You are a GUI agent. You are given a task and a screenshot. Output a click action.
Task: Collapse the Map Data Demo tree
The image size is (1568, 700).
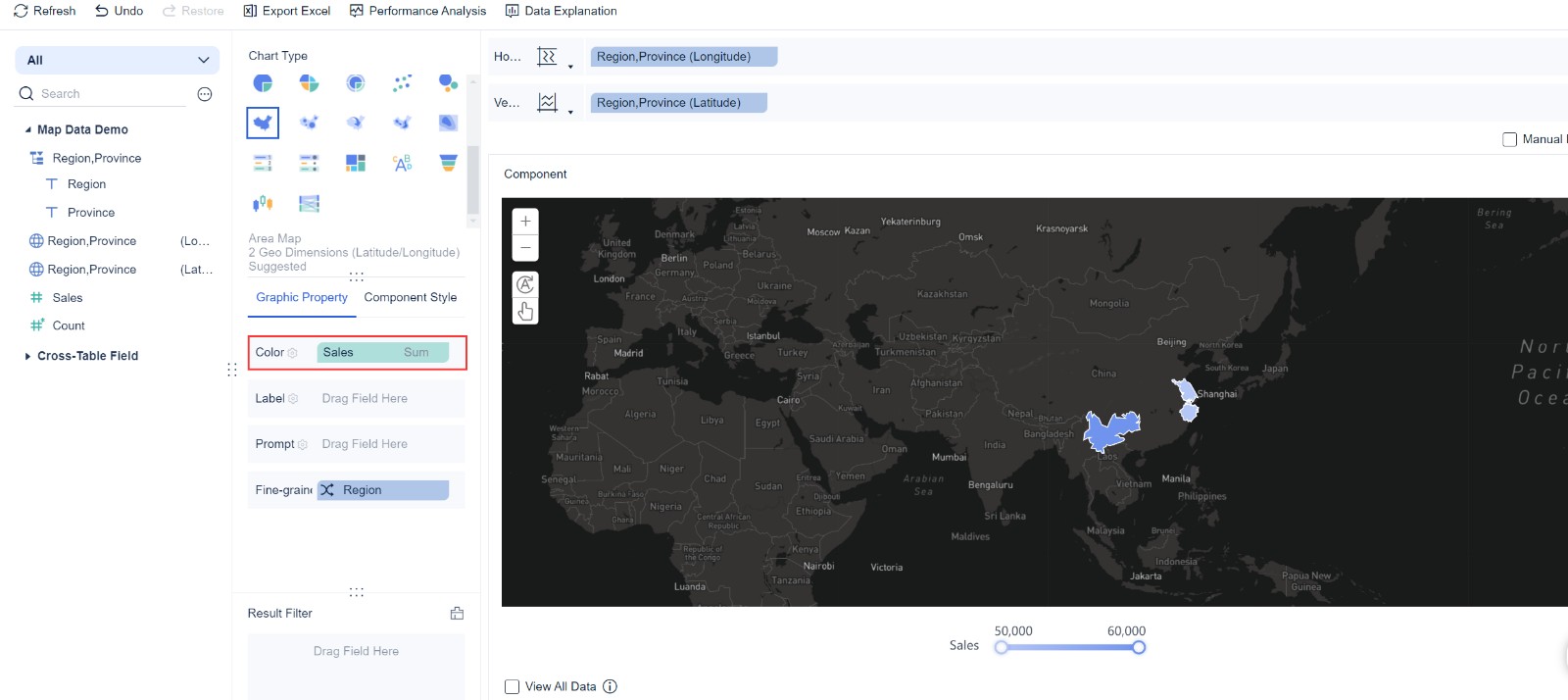pyautogui.click(x=27, y=129)
